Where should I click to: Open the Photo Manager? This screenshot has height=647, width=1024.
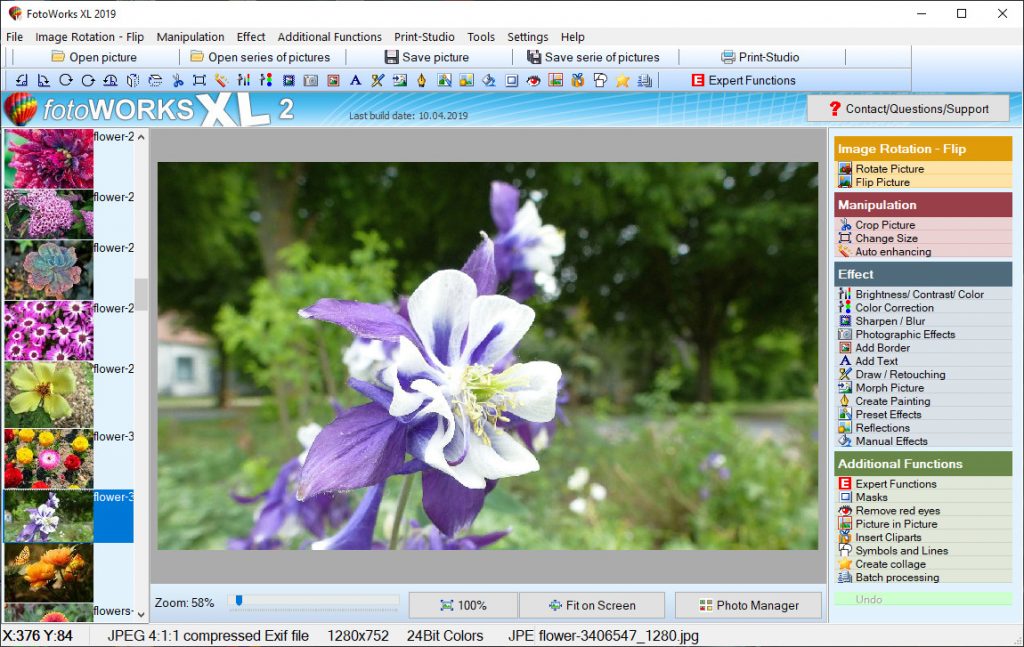click(748, 604)
